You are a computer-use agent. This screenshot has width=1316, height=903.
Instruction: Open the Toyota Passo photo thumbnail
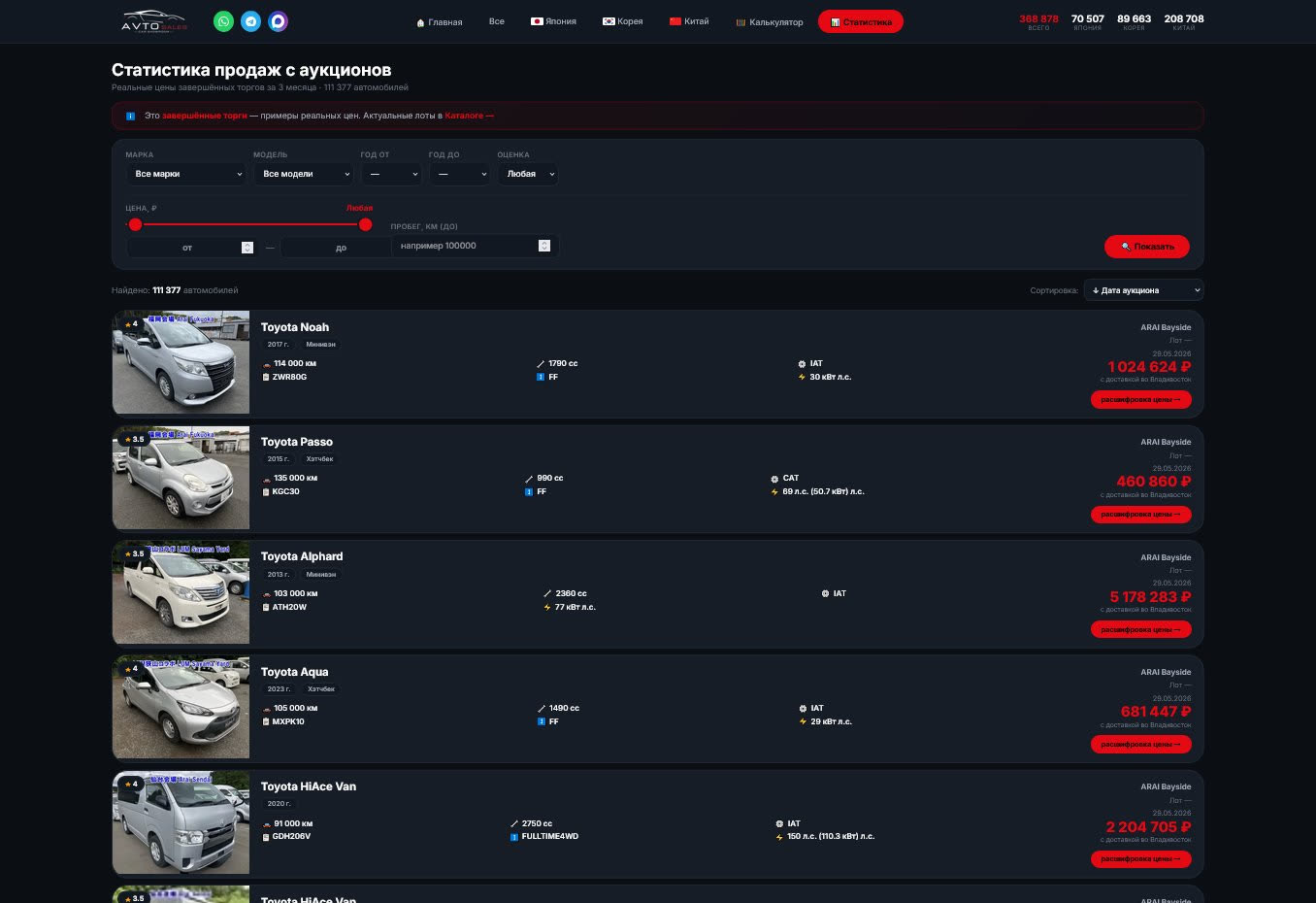coord(181,478)
